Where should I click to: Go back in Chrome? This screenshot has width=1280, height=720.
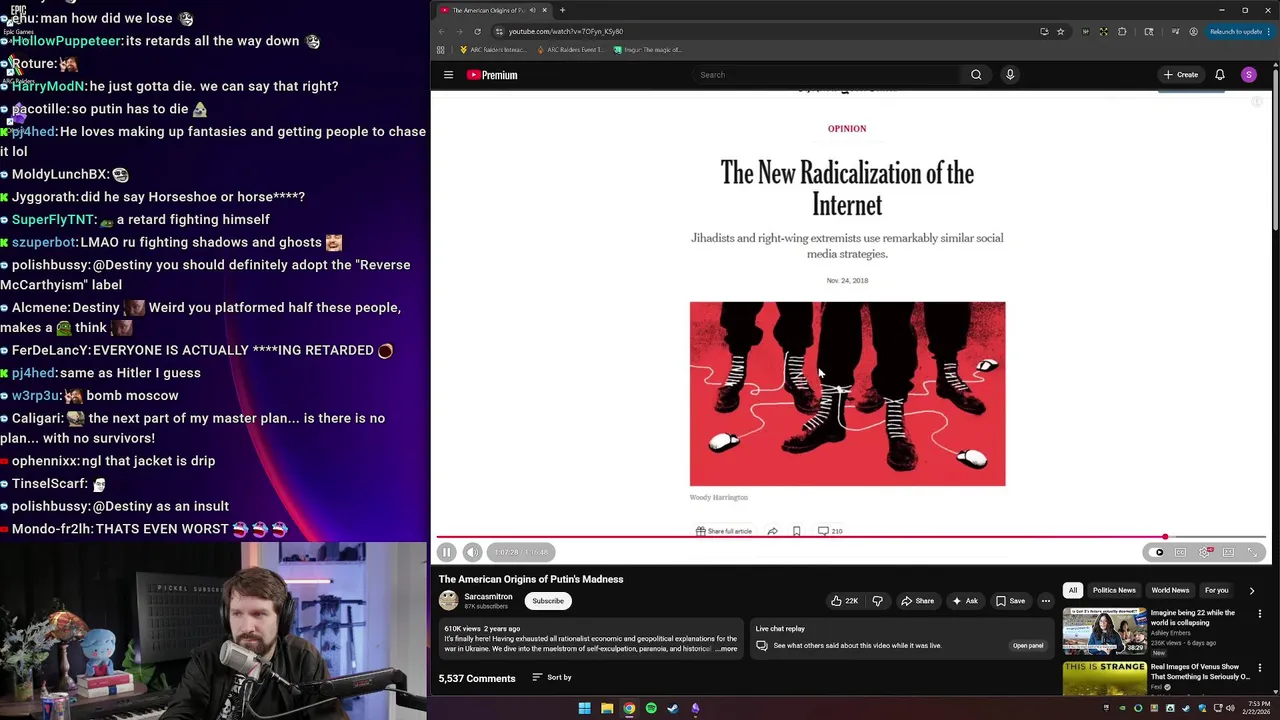[x=441, y=31]
